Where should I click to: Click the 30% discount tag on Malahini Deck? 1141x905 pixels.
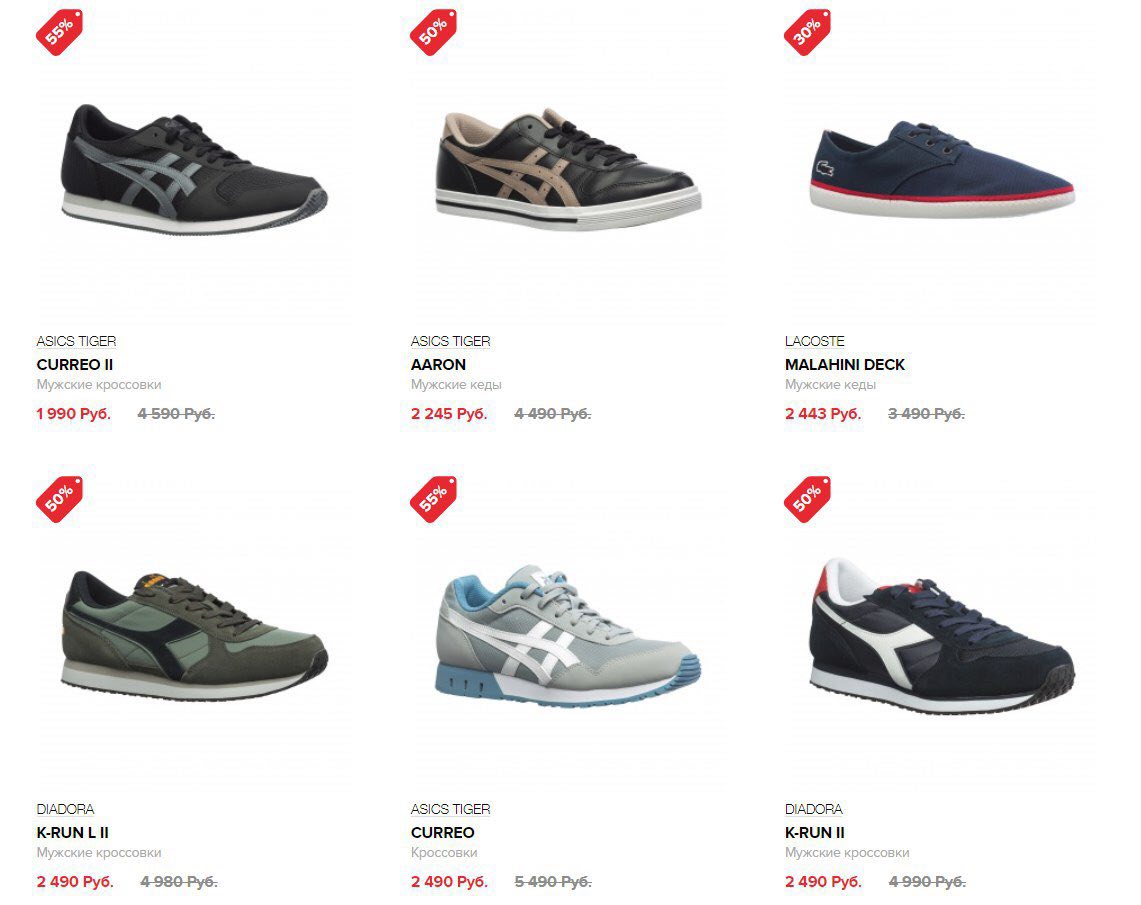(x=807, y=32)
